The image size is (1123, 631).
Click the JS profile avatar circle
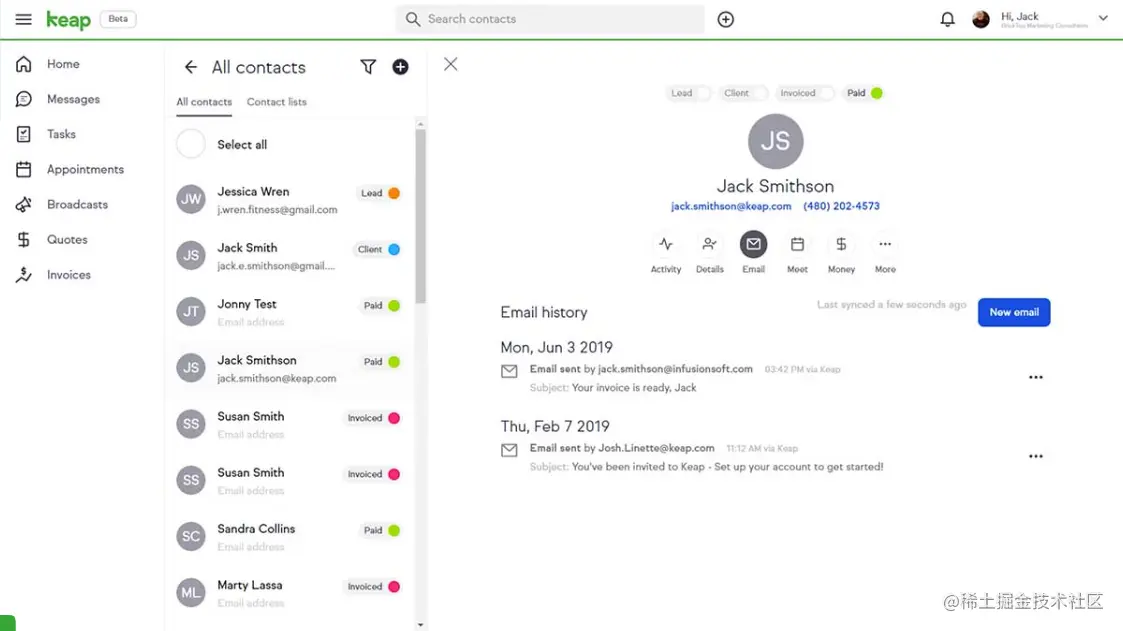tap(776, 141)
